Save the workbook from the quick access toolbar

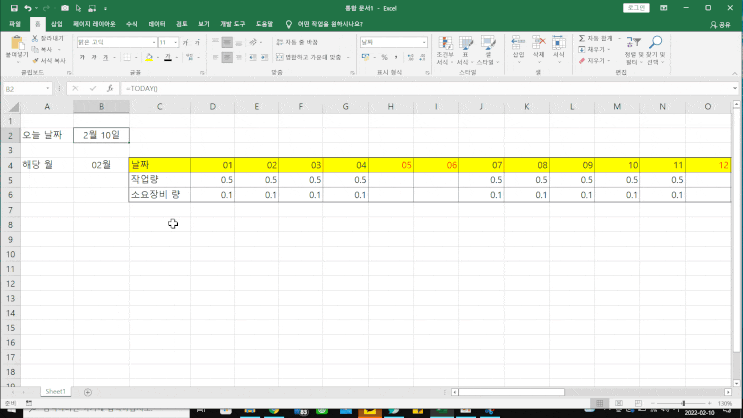coord(14,8)
